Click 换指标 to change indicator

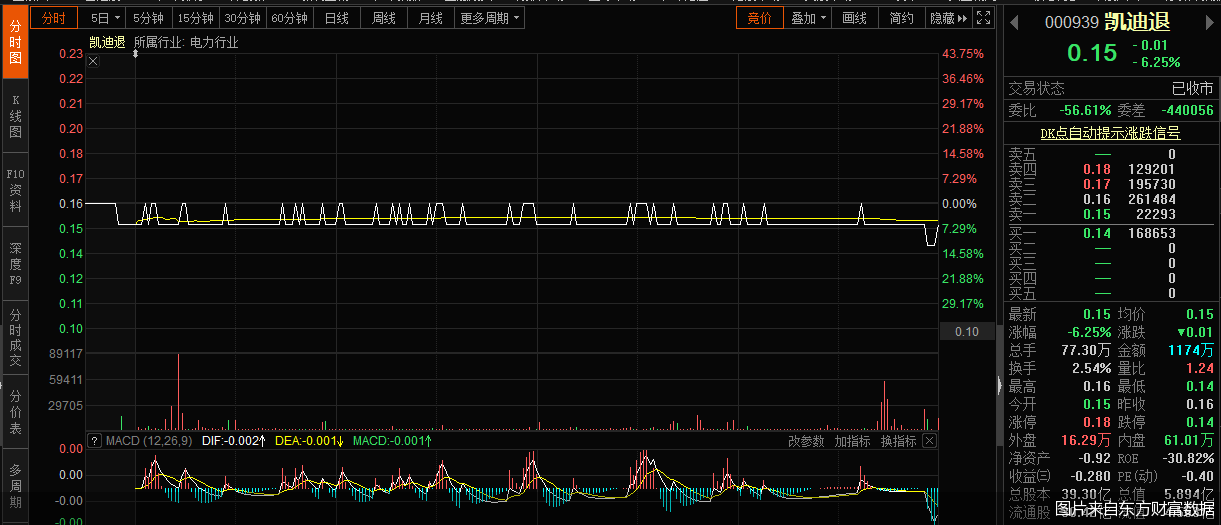click(898, 441)
